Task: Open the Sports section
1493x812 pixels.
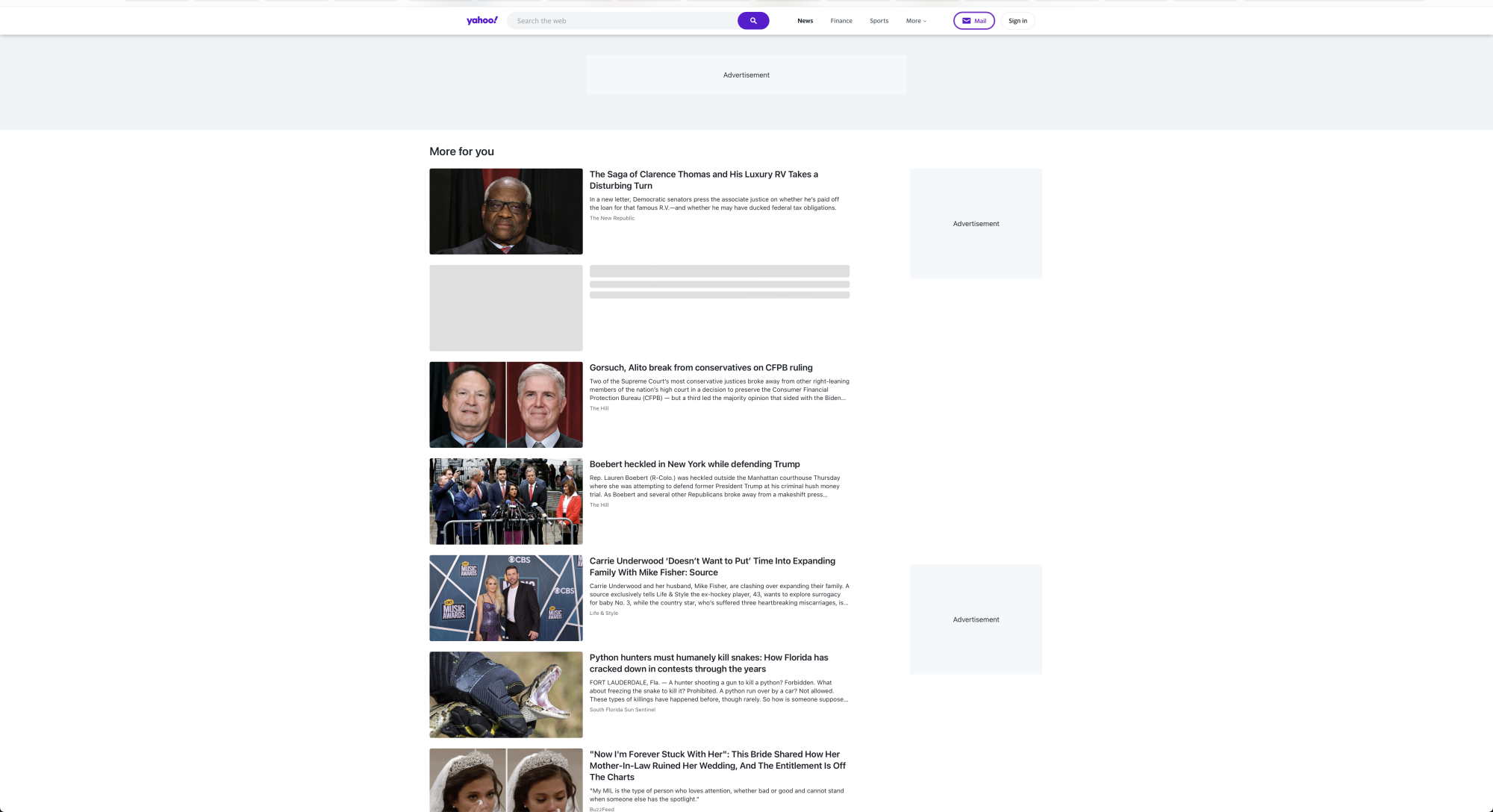Action: tap(879, 21)
